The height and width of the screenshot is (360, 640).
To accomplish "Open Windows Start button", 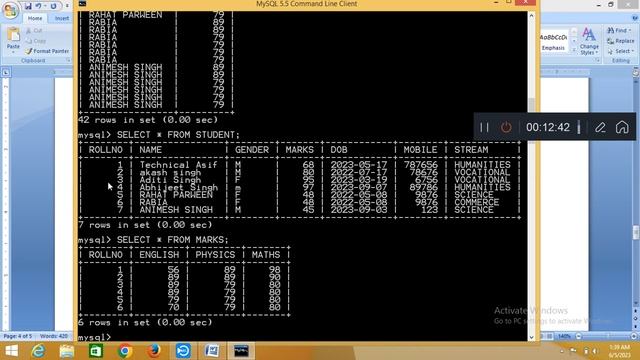I will point(11,351).
